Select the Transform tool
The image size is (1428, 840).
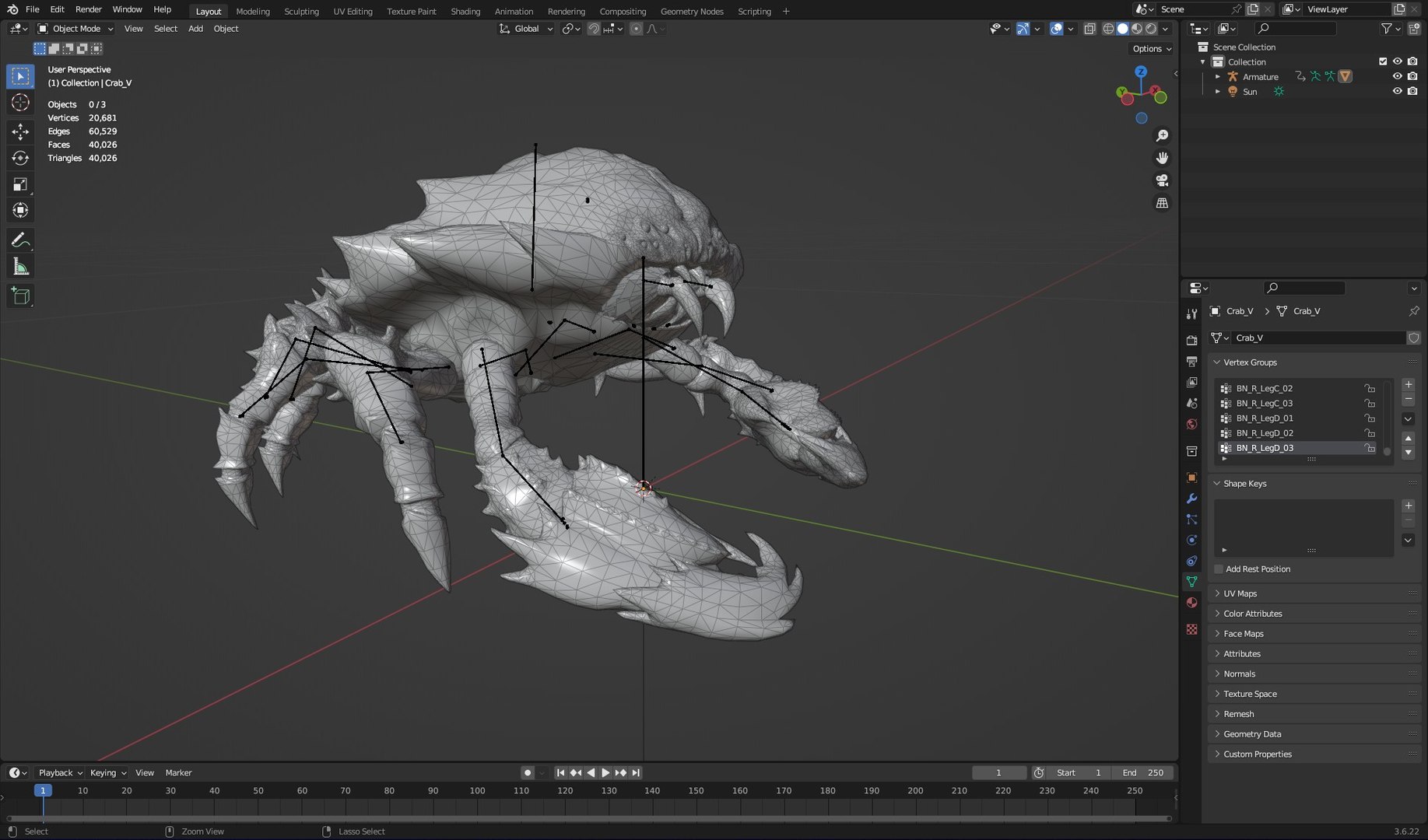point(21,211)
